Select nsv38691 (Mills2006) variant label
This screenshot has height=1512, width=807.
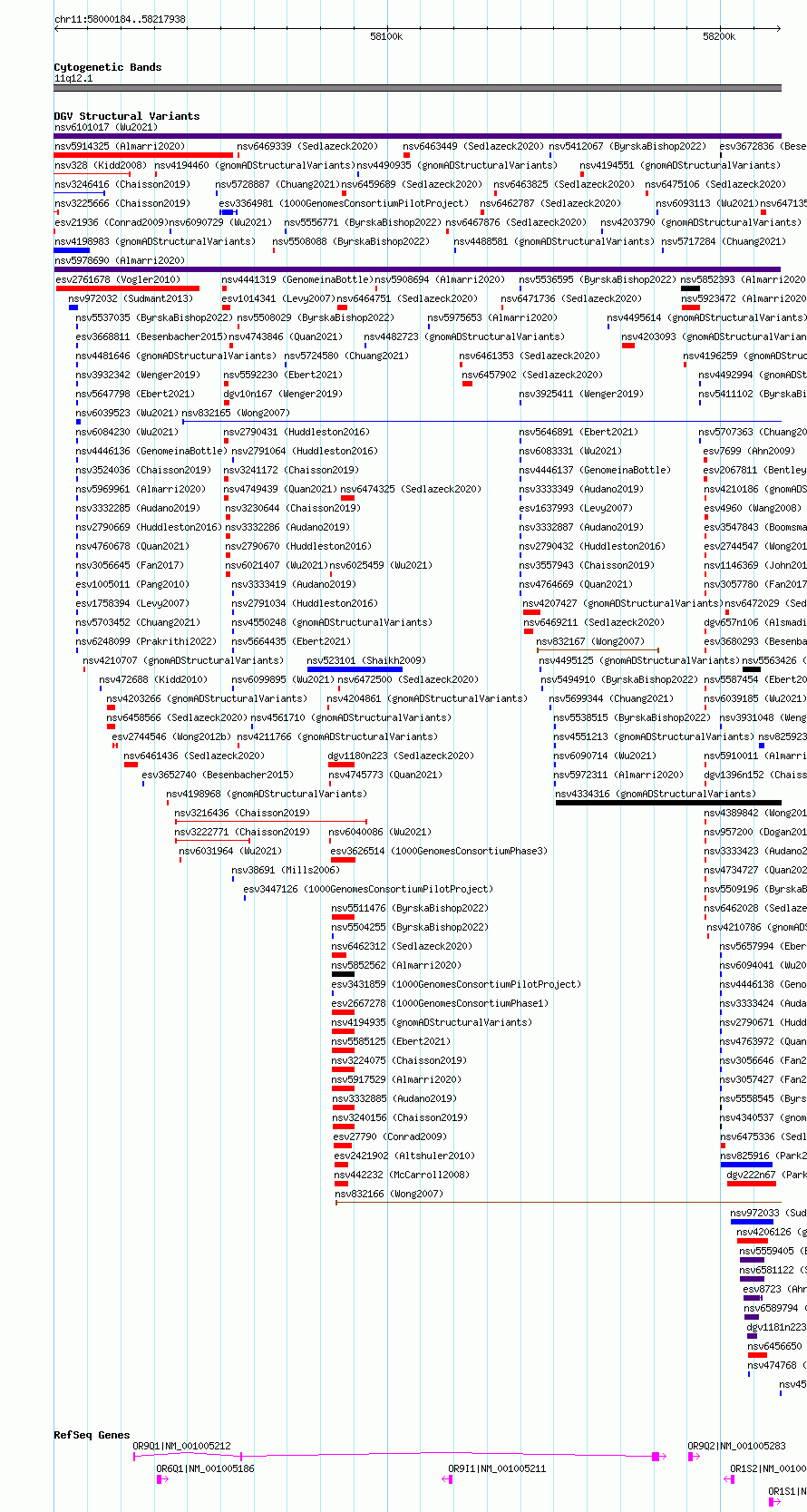click(285, 870)
